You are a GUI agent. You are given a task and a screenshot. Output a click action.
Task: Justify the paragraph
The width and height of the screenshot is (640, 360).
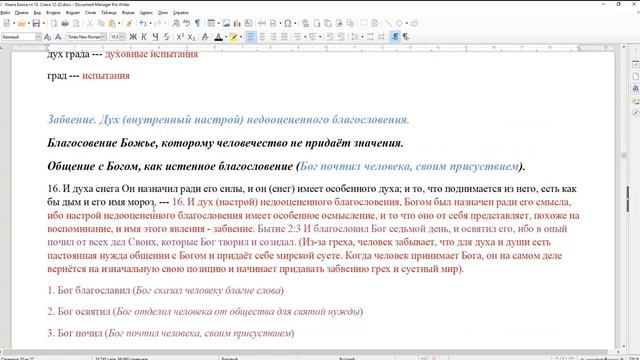click(x=284, y=37)
